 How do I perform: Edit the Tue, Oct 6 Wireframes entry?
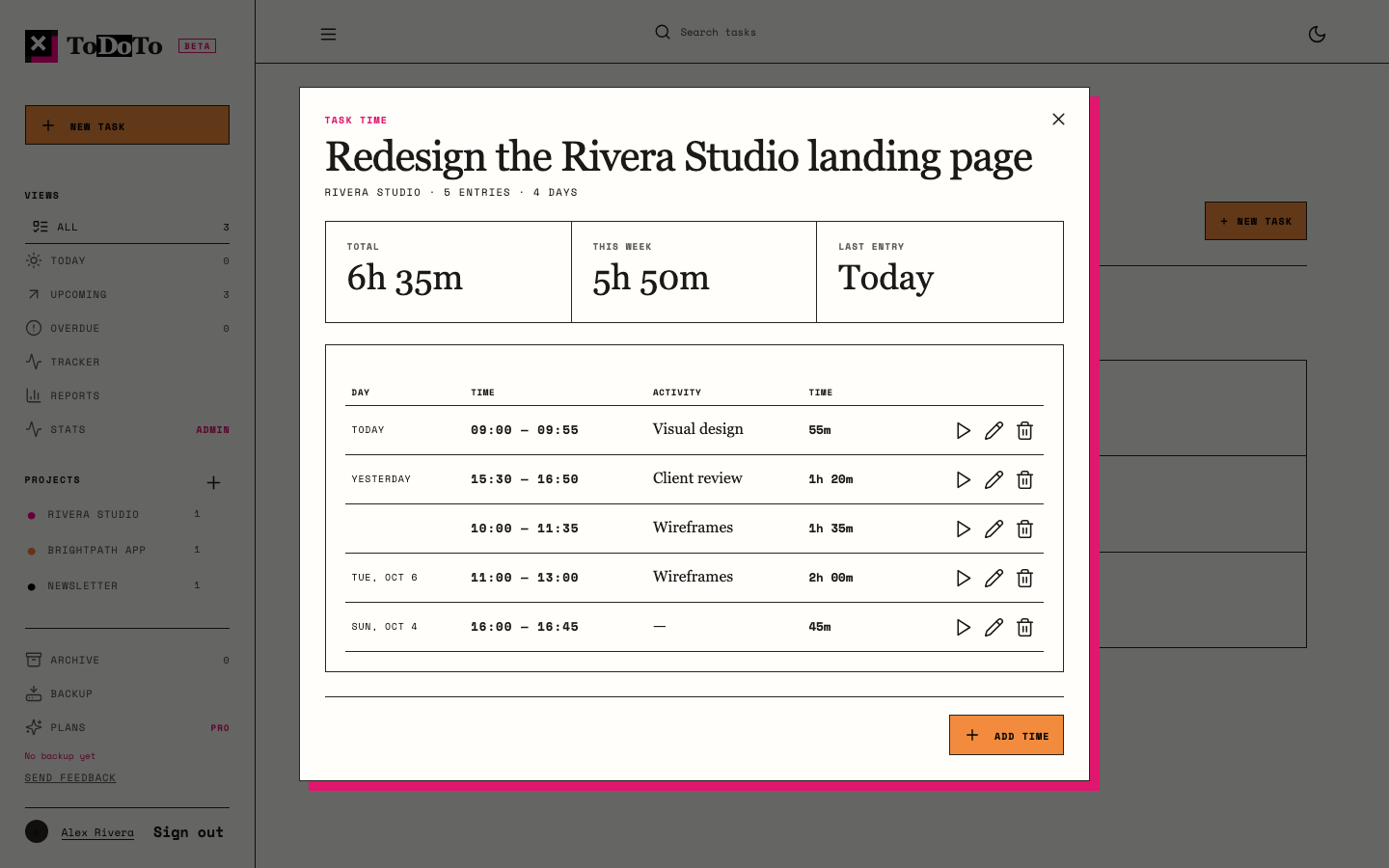(994, 579)
